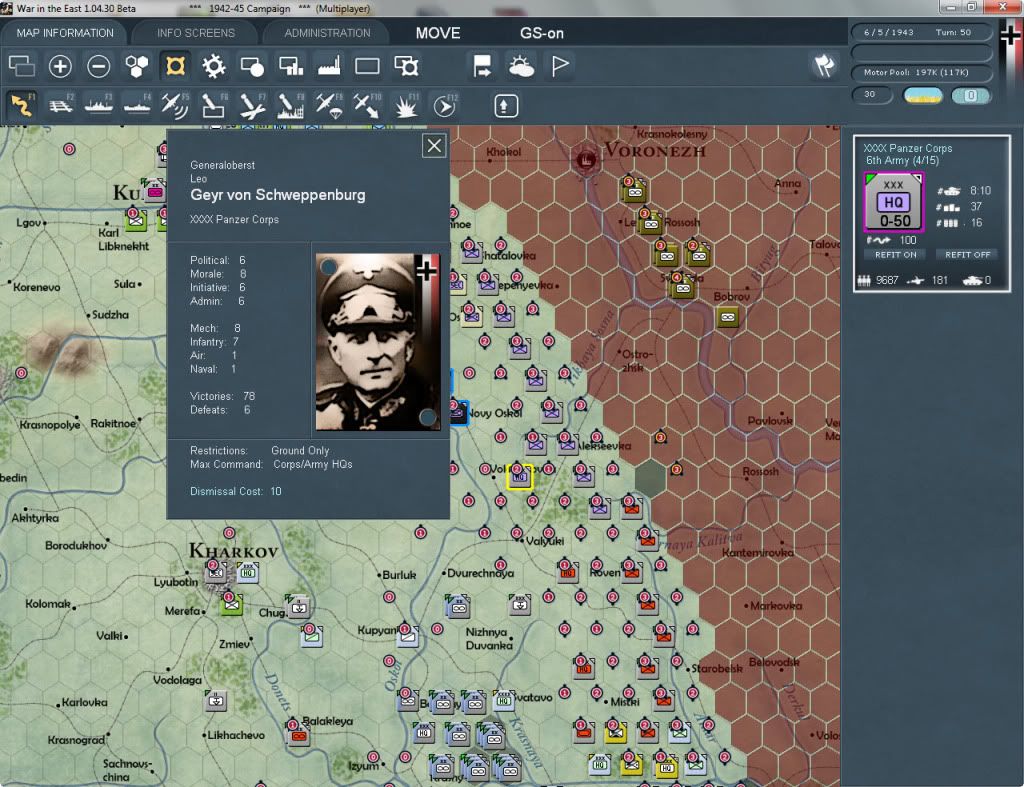1024x787 pixels.
Task: Click the leader portrait of Geyr von Schweppenburg
Action: [377, 342]
